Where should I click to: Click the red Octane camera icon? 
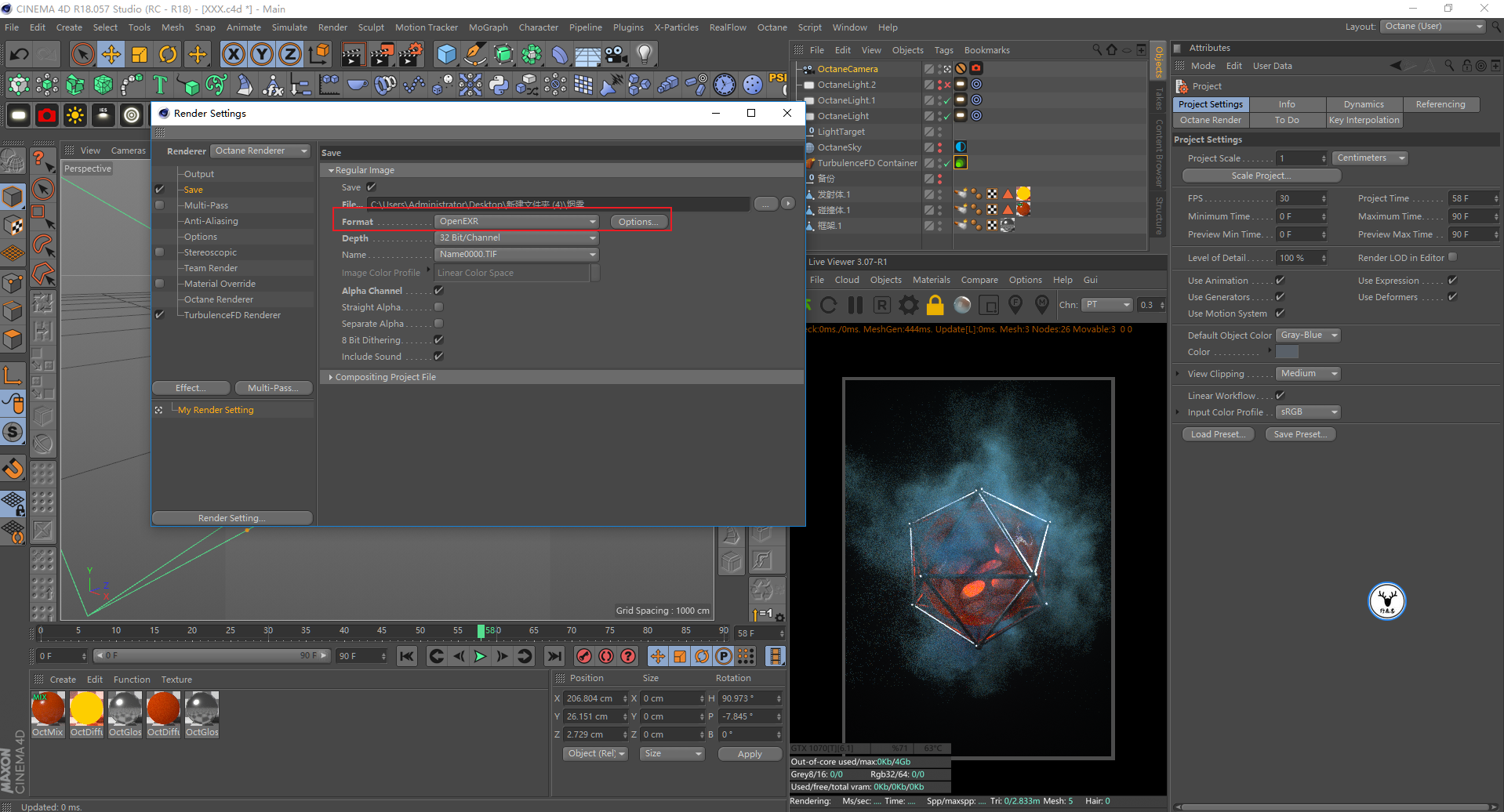(47, 116)
